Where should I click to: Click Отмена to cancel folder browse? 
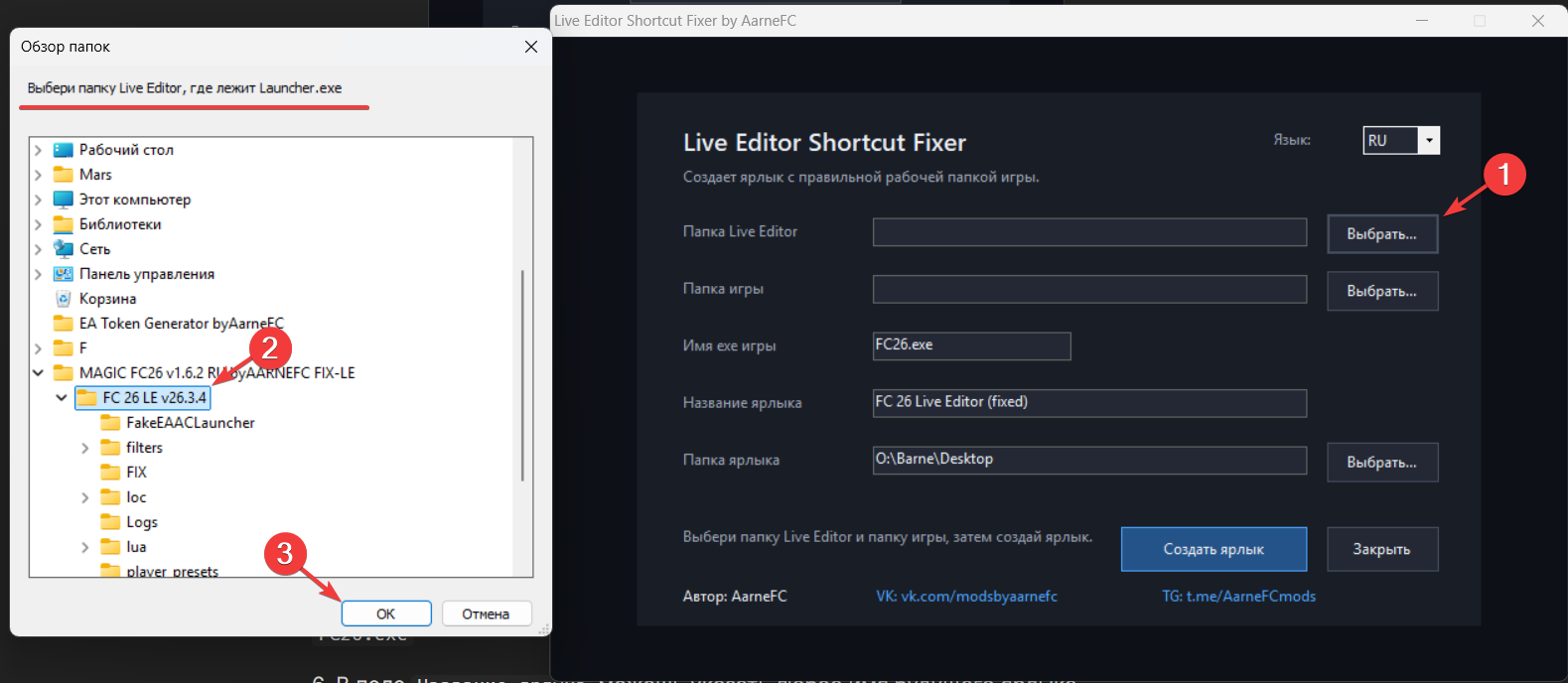click(x=486, y=614)
